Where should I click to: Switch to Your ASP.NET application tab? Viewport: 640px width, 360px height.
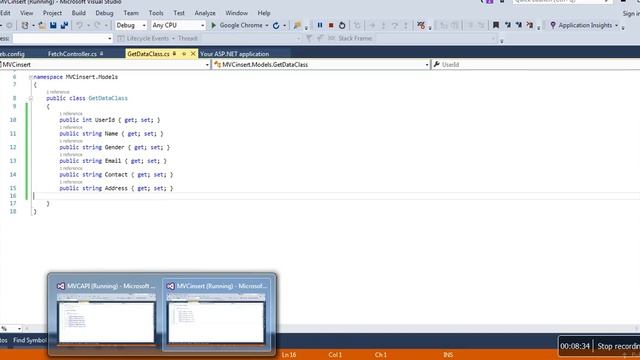click(234, 53)
